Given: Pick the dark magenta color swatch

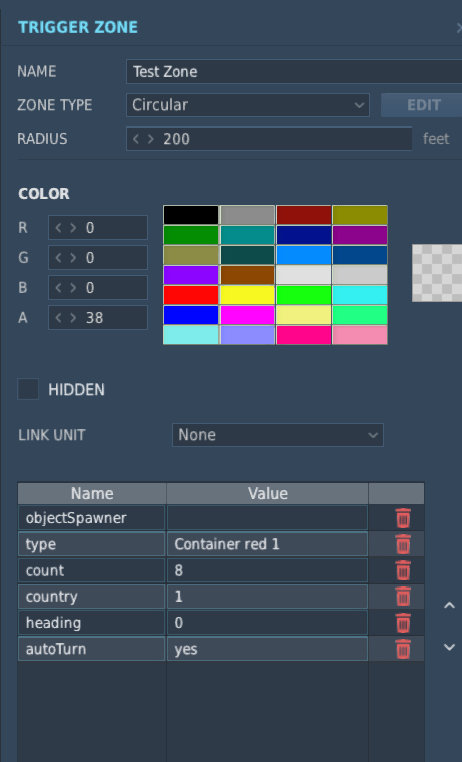Looking at the screenshot, I should 360,235.
